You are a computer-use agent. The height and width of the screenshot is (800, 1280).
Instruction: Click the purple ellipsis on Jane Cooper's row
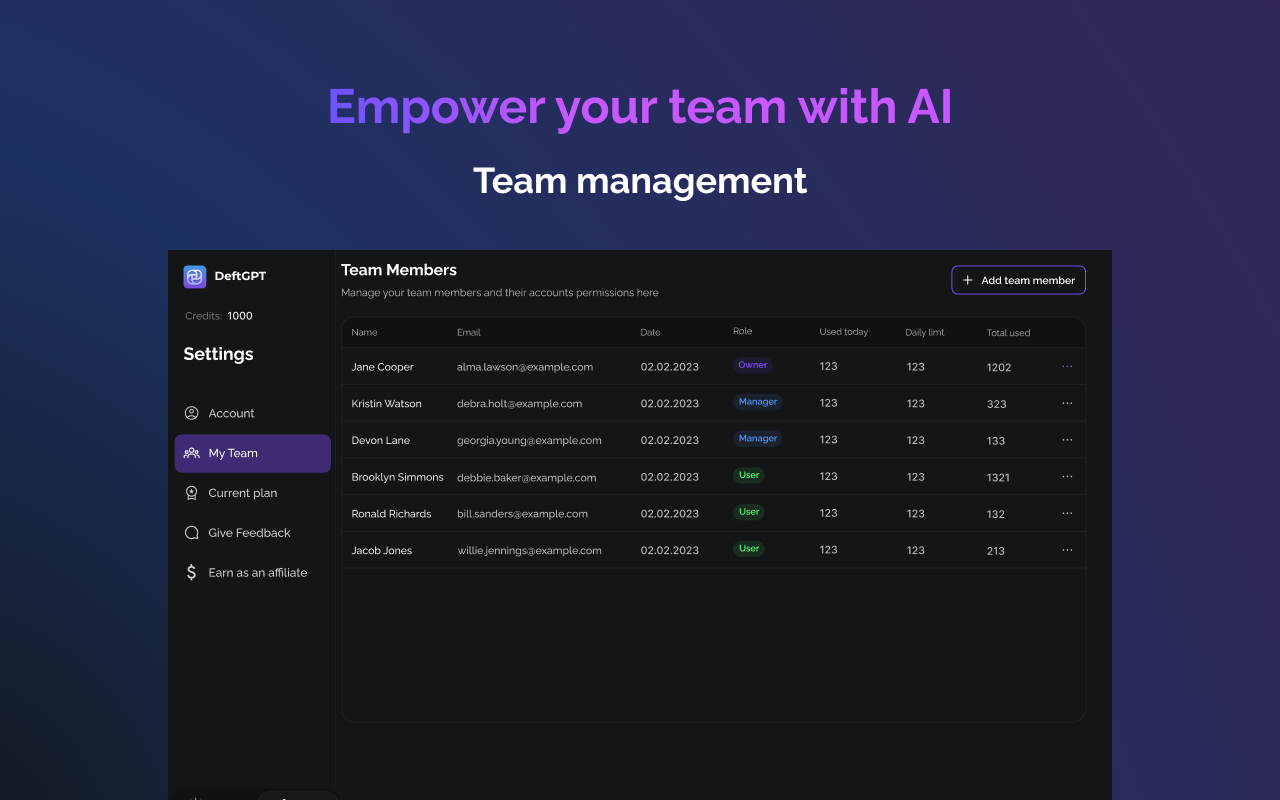pos(1067,366)
